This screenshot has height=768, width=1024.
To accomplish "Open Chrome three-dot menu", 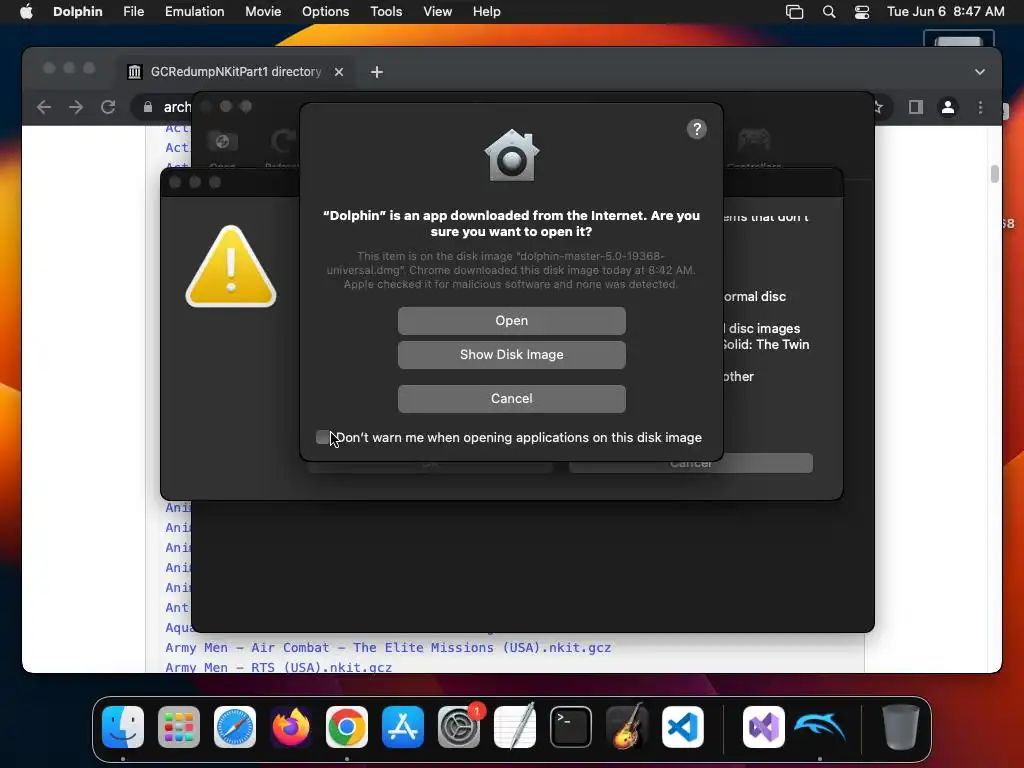I will (x=980, y=107).
